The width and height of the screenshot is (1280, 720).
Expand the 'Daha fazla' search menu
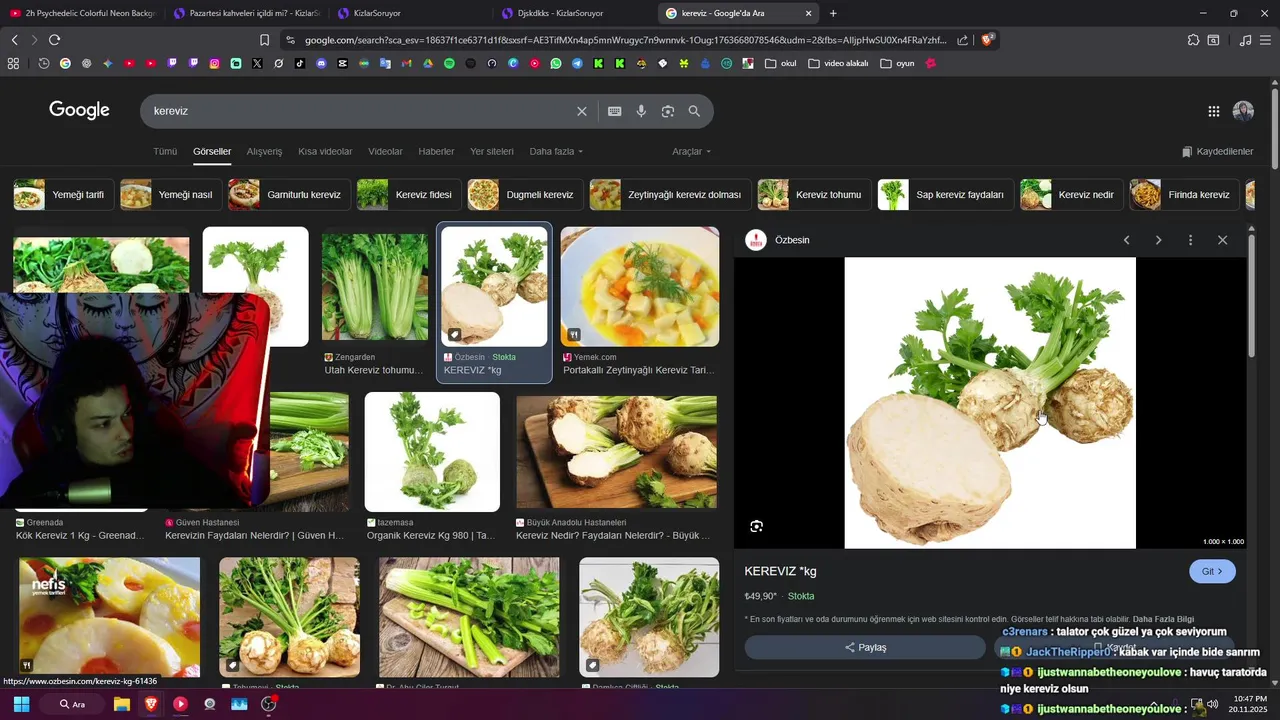tap(556, 151)
